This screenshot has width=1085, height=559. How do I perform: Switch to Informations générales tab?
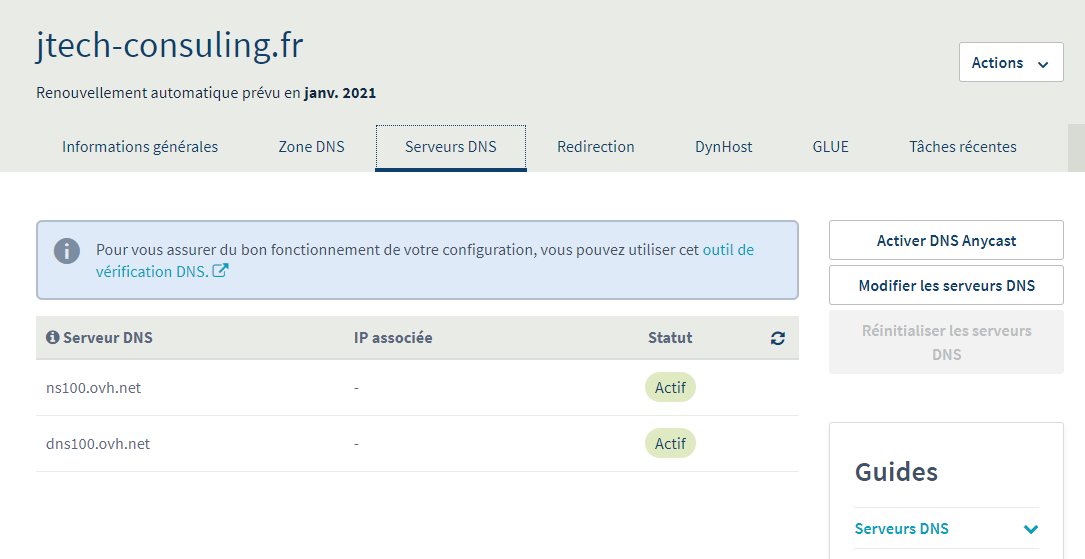point(140,147)
